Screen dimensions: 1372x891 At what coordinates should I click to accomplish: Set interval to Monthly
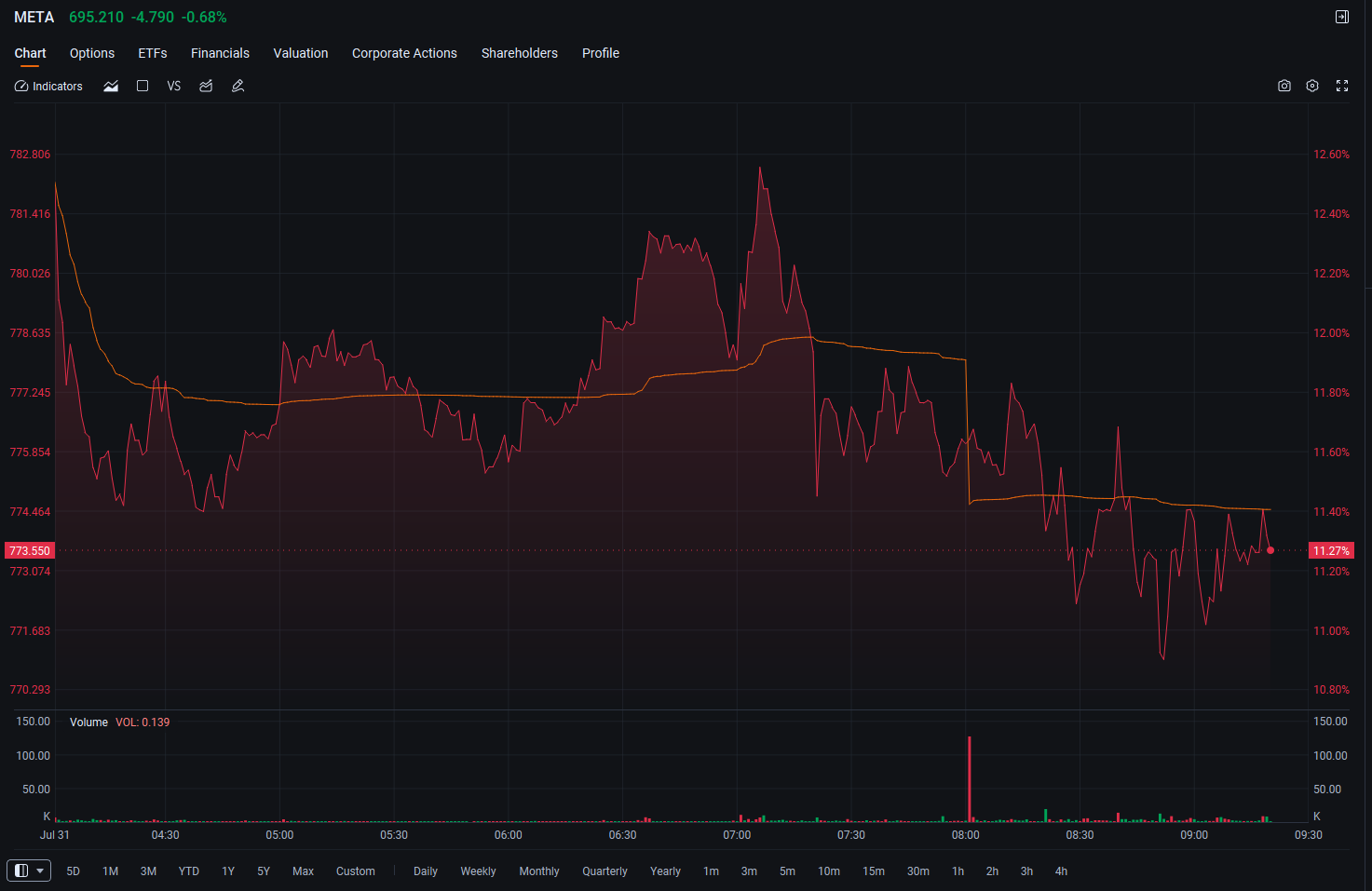[x=539, y=871]
